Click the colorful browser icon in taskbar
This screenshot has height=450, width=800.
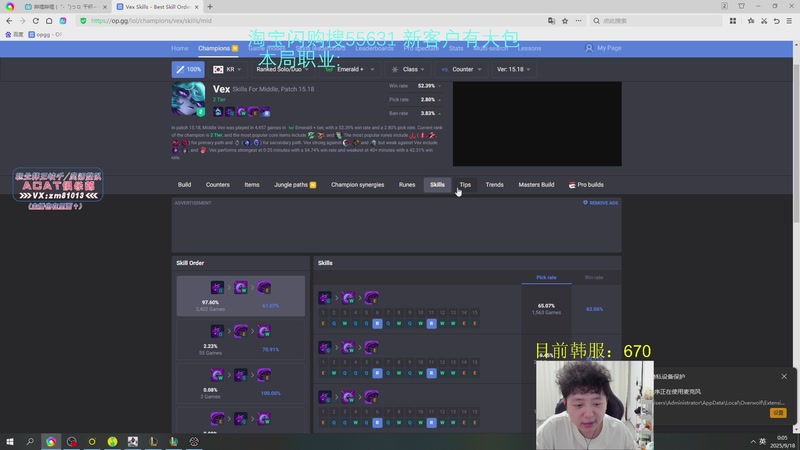pos(51,441)
